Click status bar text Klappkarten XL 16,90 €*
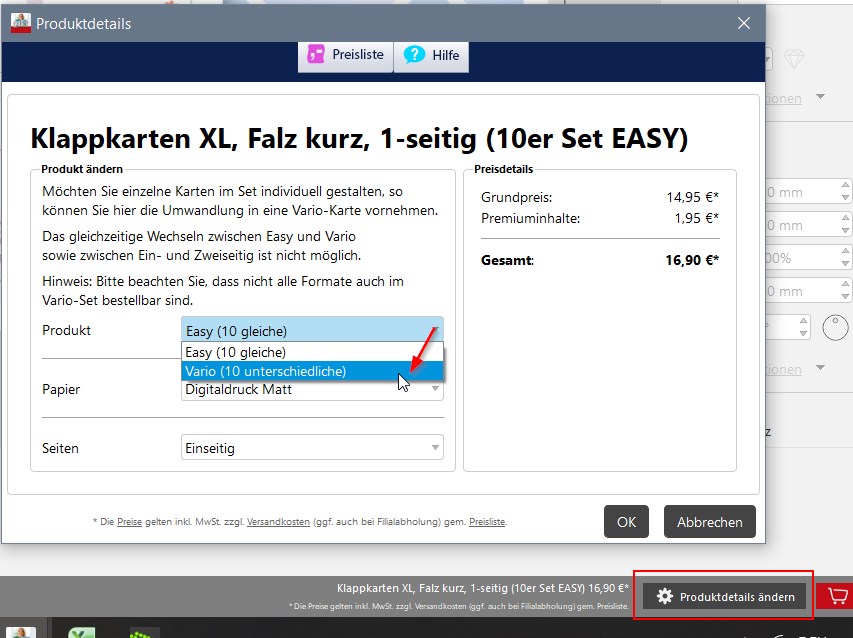This screenshot has height=638, width=853. point(483,588)
